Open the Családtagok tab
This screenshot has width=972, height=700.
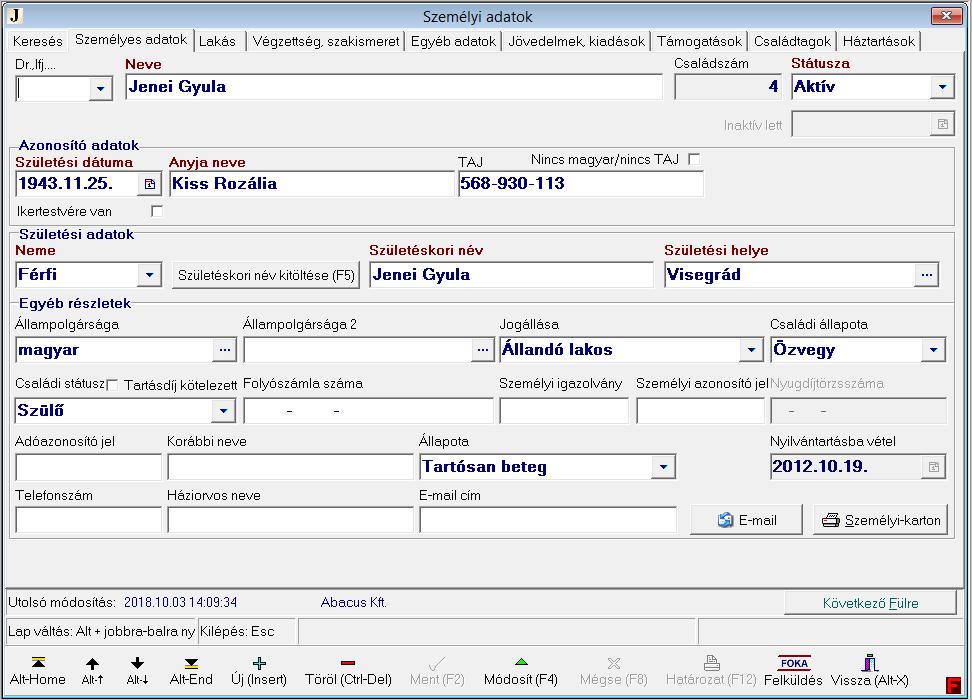792,42
